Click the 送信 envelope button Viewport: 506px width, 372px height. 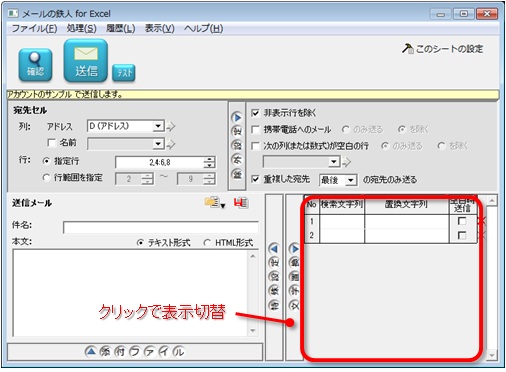pos(86,60)
